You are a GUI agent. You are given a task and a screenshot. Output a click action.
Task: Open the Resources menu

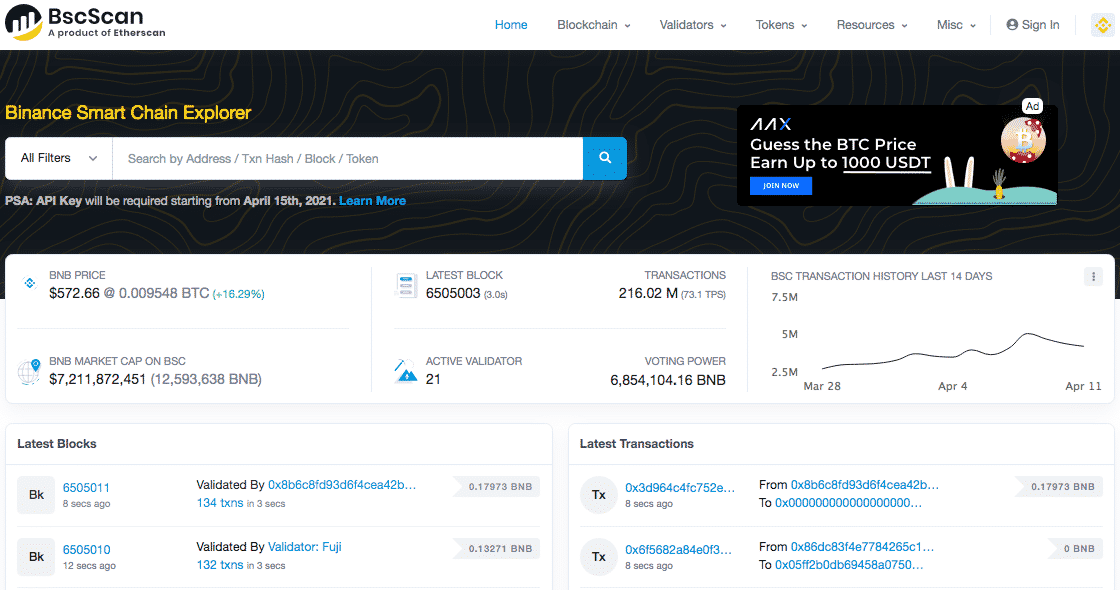pos(872,25)
